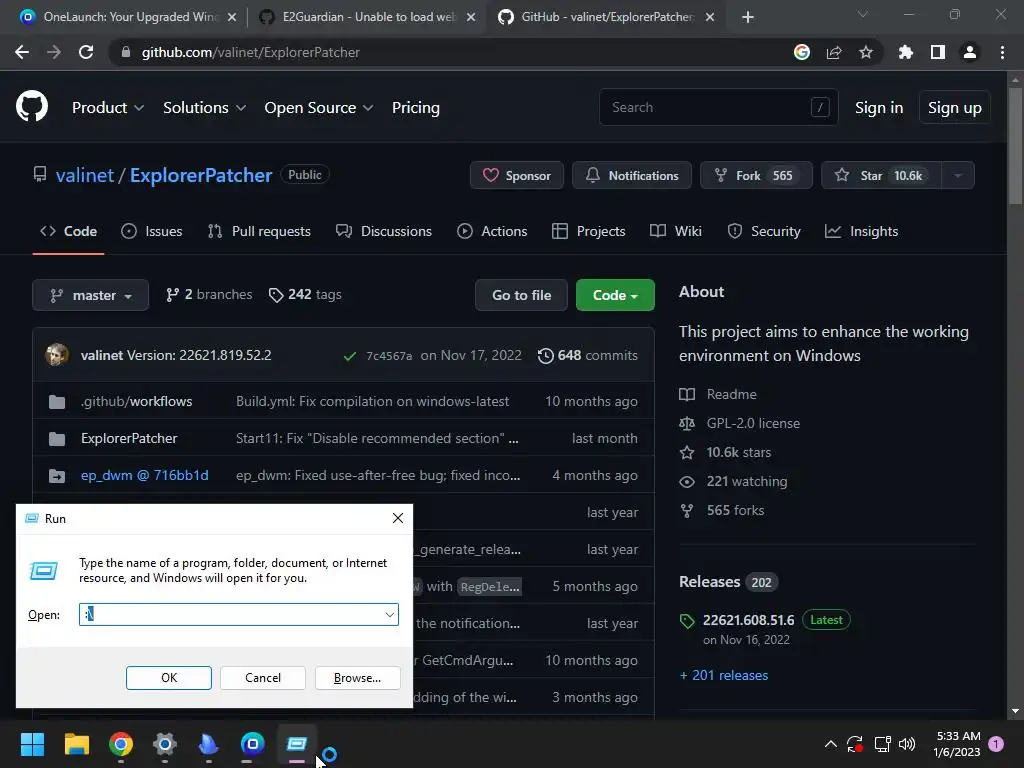Expand the Star lists dropdown arrow
The height and width of the screenshot is (768, 1024).
pos(958,175)
